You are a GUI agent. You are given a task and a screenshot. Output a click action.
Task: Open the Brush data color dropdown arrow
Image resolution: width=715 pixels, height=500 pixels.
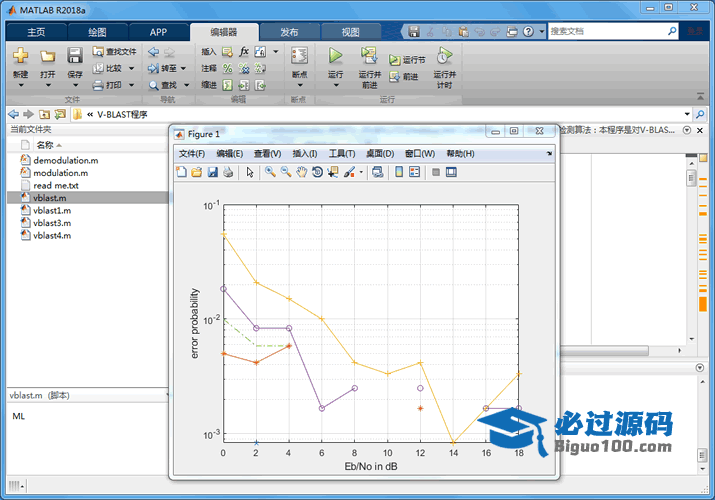(x=361, y=172)
